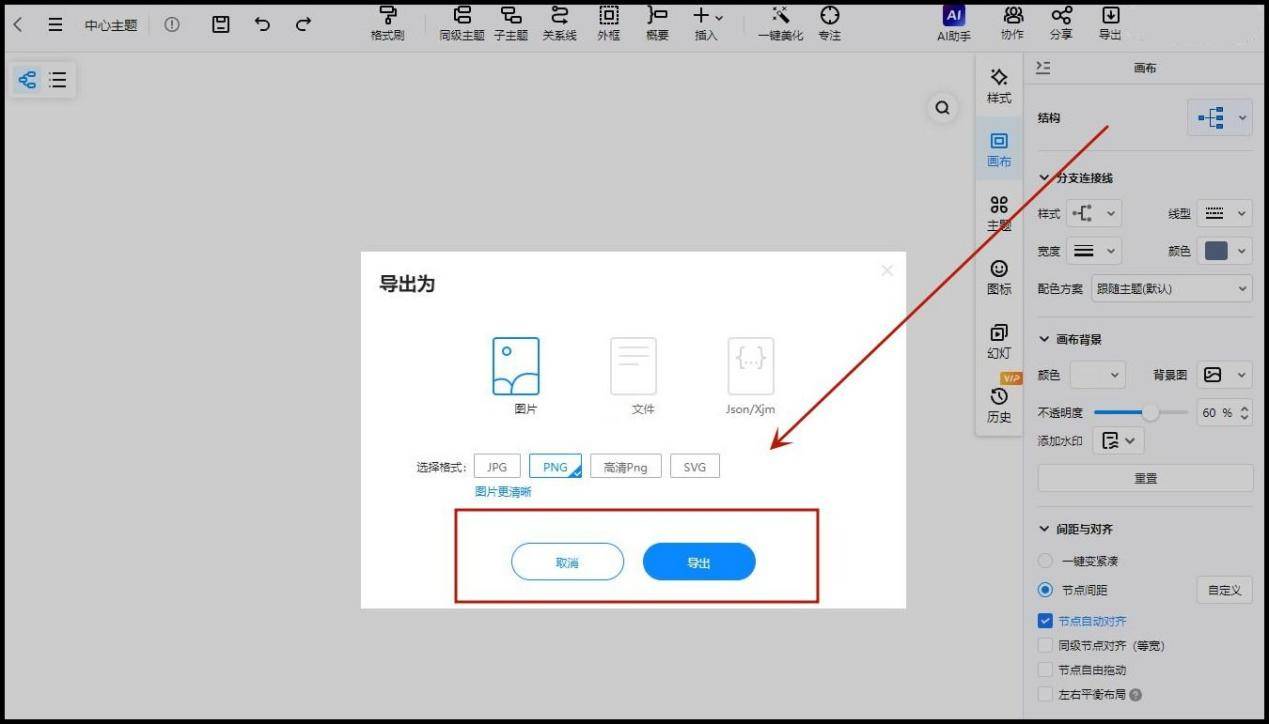This screenshot has width=1269, height=724.
Task: Save the mind map with the disk icon
Action: click(x=221, y=25)
